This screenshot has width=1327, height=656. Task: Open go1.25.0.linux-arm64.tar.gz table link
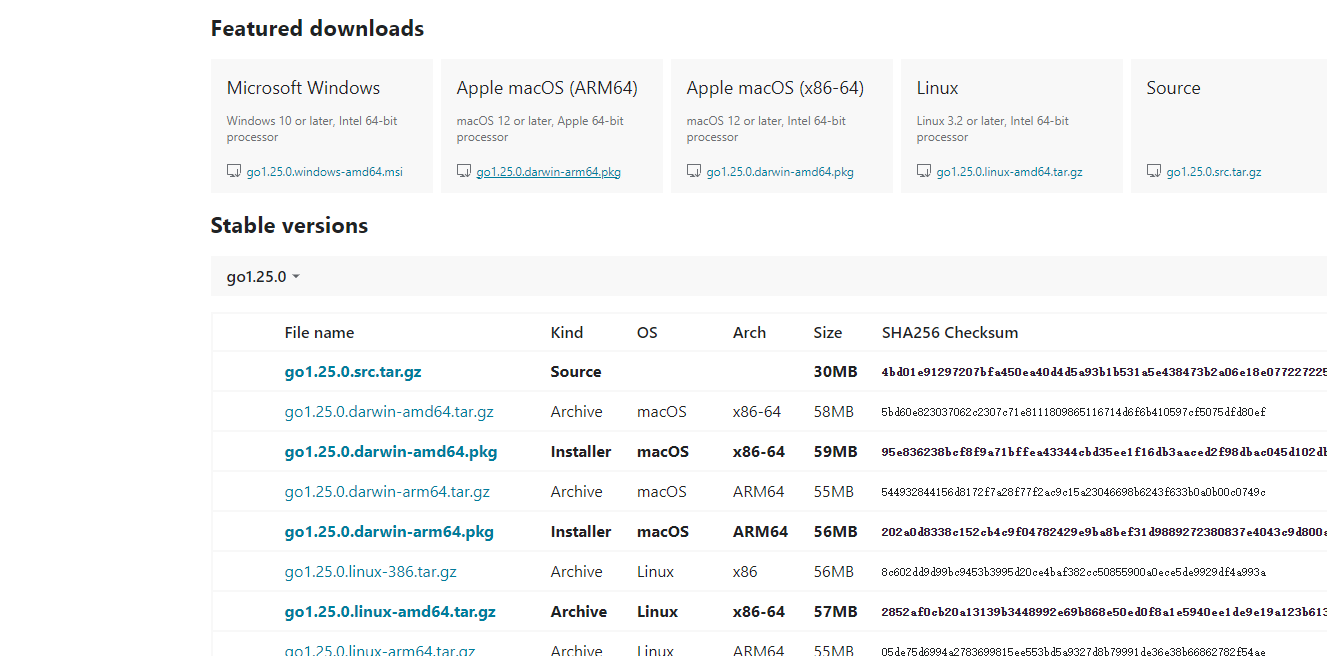click(380, 649)
